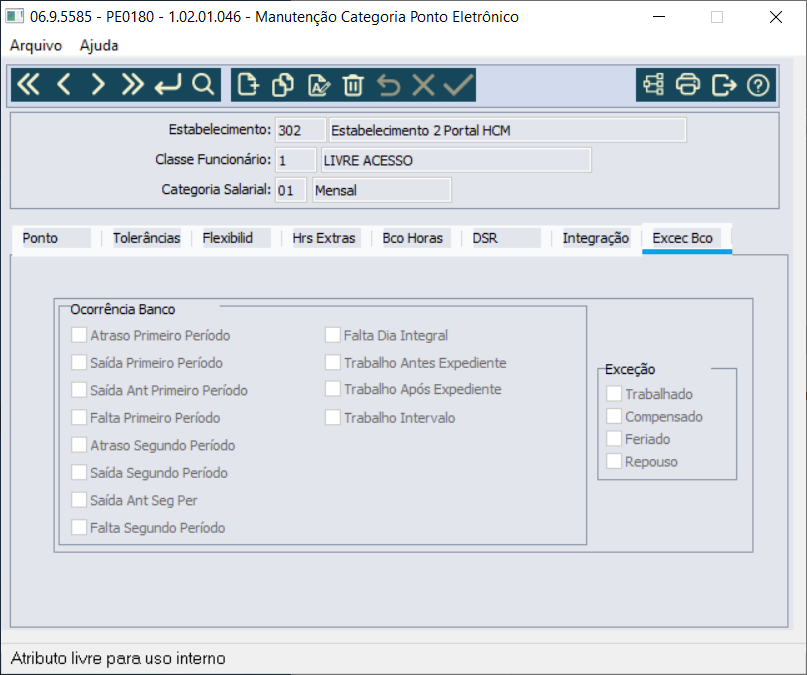Viewport: 807px width, 675px height.
Task: Check the Trabalhado exception box
Action: pyautogui.click(x=614, y=394)
